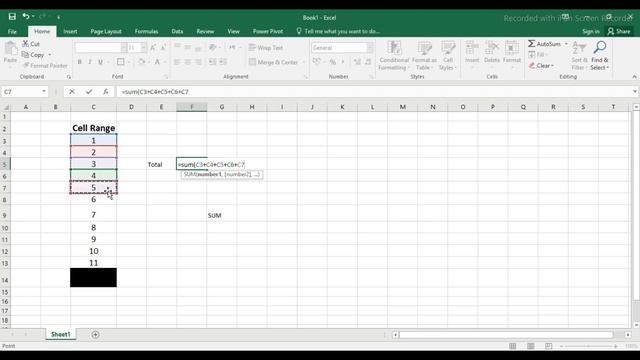The image size is (640, 360).
Task: Increase font size with the large A
Action: [153, 48]
